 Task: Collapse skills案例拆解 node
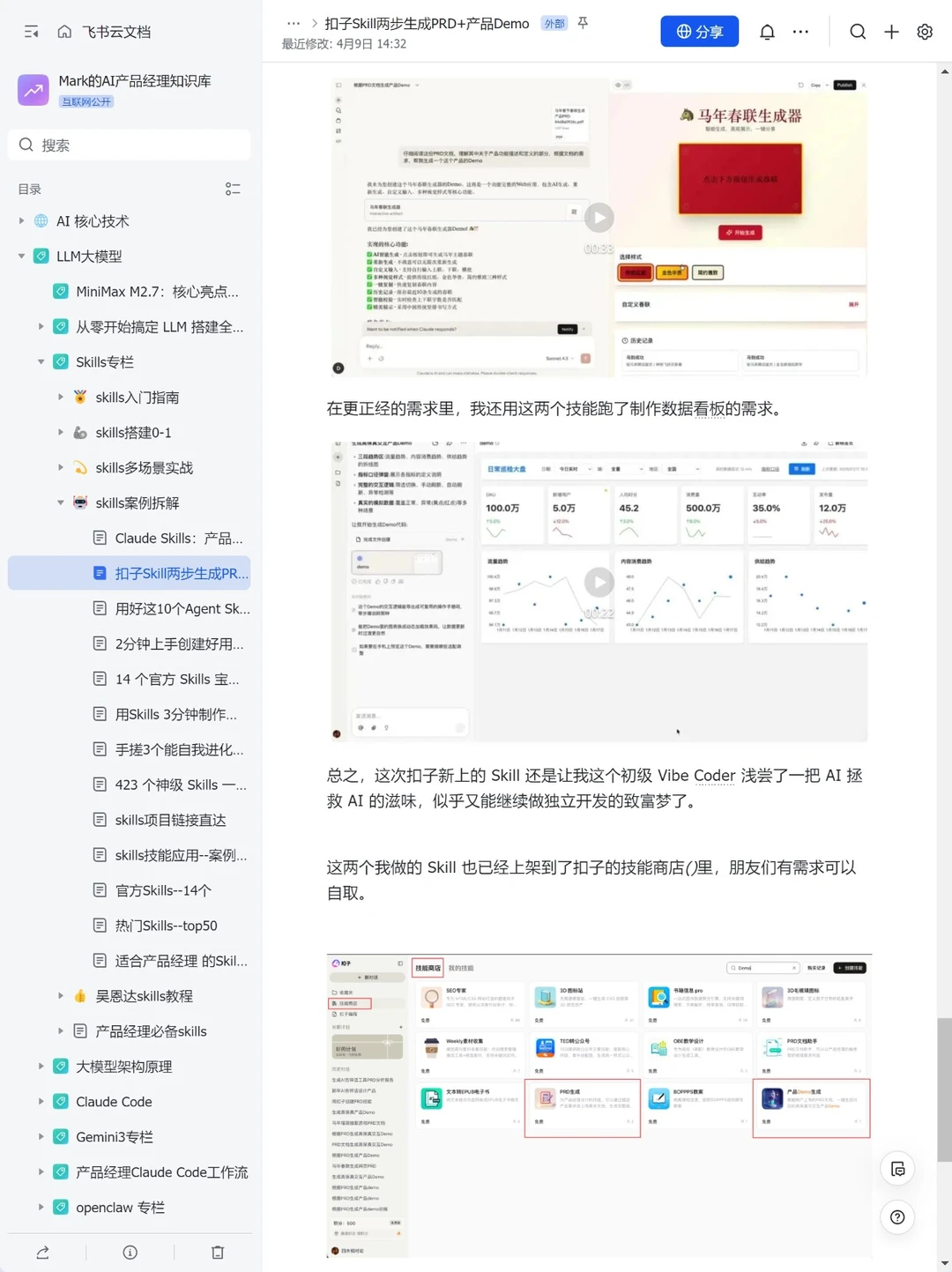tap(61, 503)
